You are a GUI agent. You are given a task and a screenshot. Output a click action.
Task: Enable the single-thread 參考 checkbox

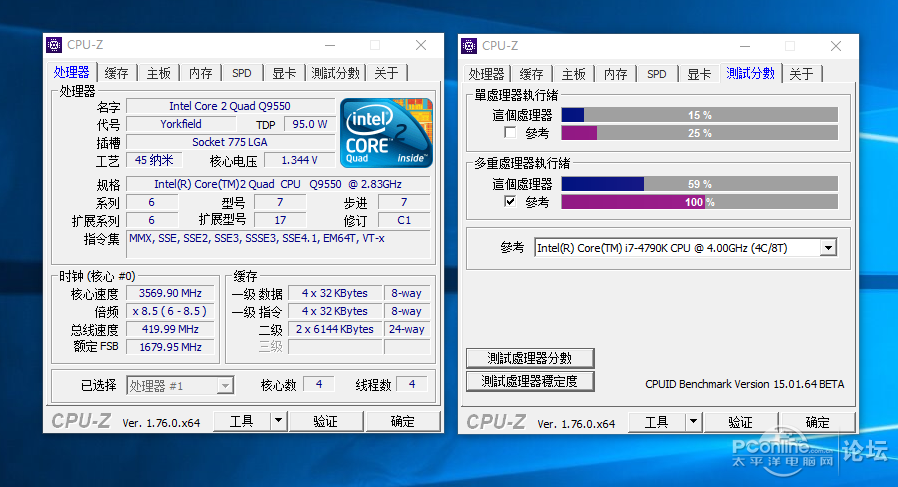510,133
